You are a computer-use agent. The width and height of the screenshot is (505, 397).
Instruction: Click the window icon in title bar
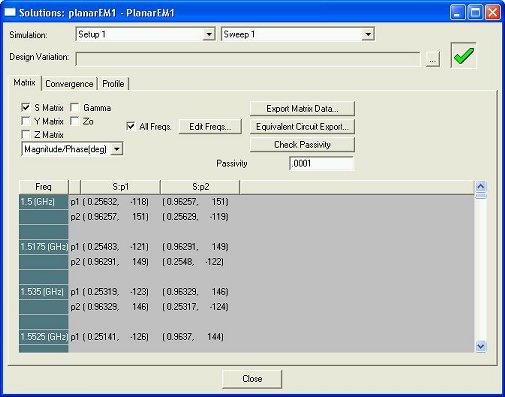10,12
